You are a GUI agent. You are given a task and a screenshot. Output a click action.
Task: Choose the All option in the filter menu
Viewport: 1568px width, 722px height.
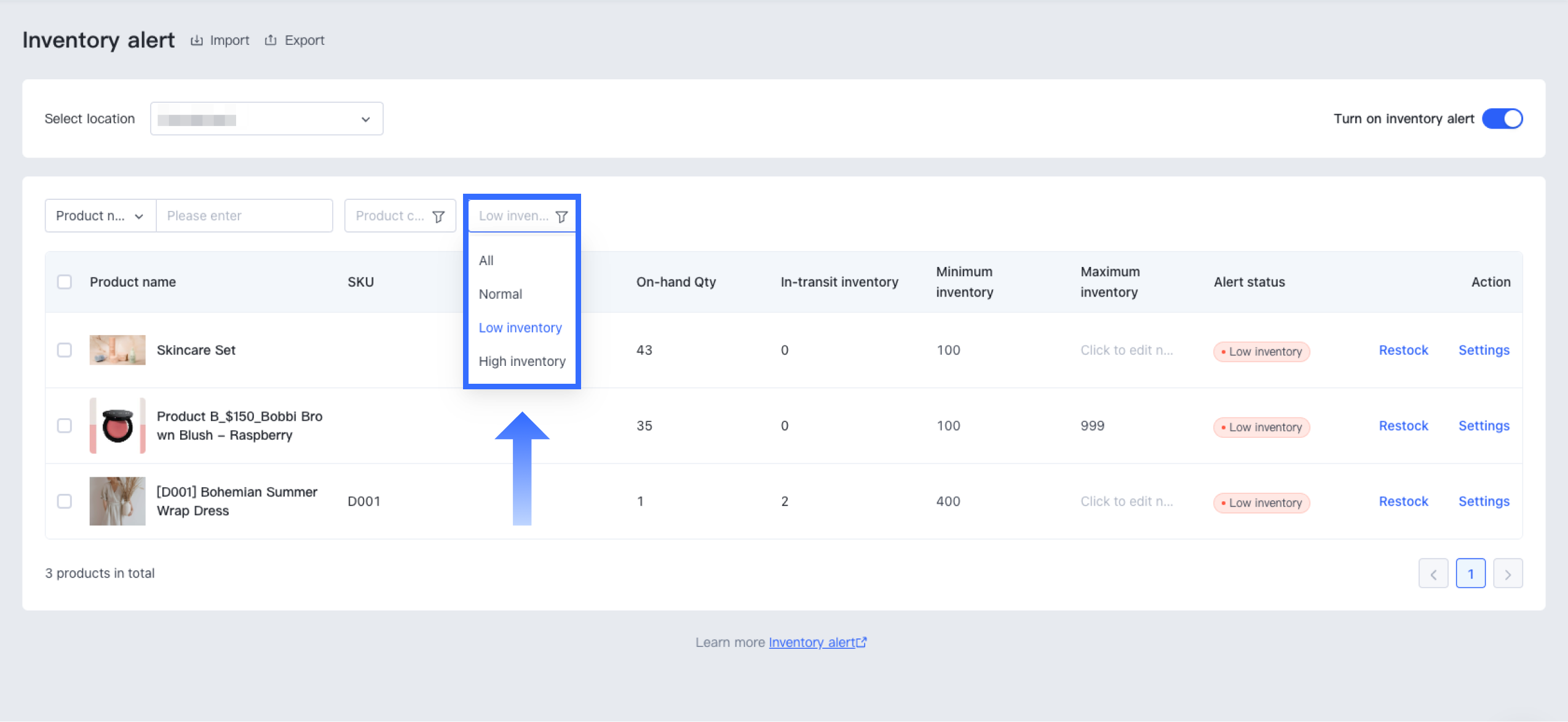pos(486,261)
